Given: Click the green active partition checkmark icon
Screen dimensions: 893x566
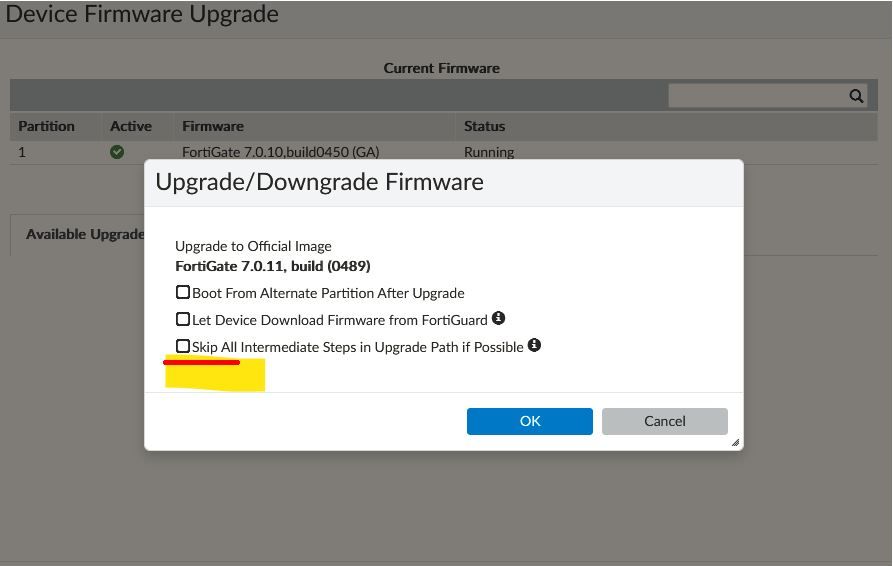Looking at the screenshot, I should (117, 152).
